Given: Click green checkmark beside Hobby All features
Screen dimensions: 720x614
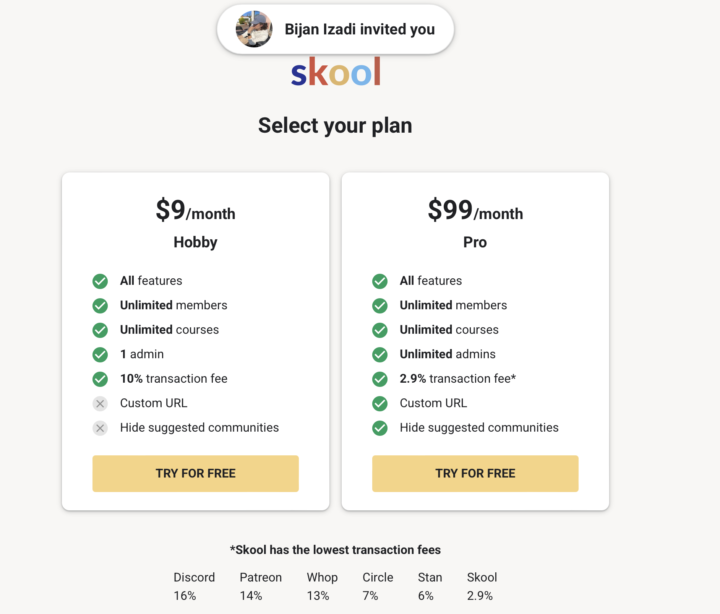Looking at the screenshot, I should click(100, 281).
